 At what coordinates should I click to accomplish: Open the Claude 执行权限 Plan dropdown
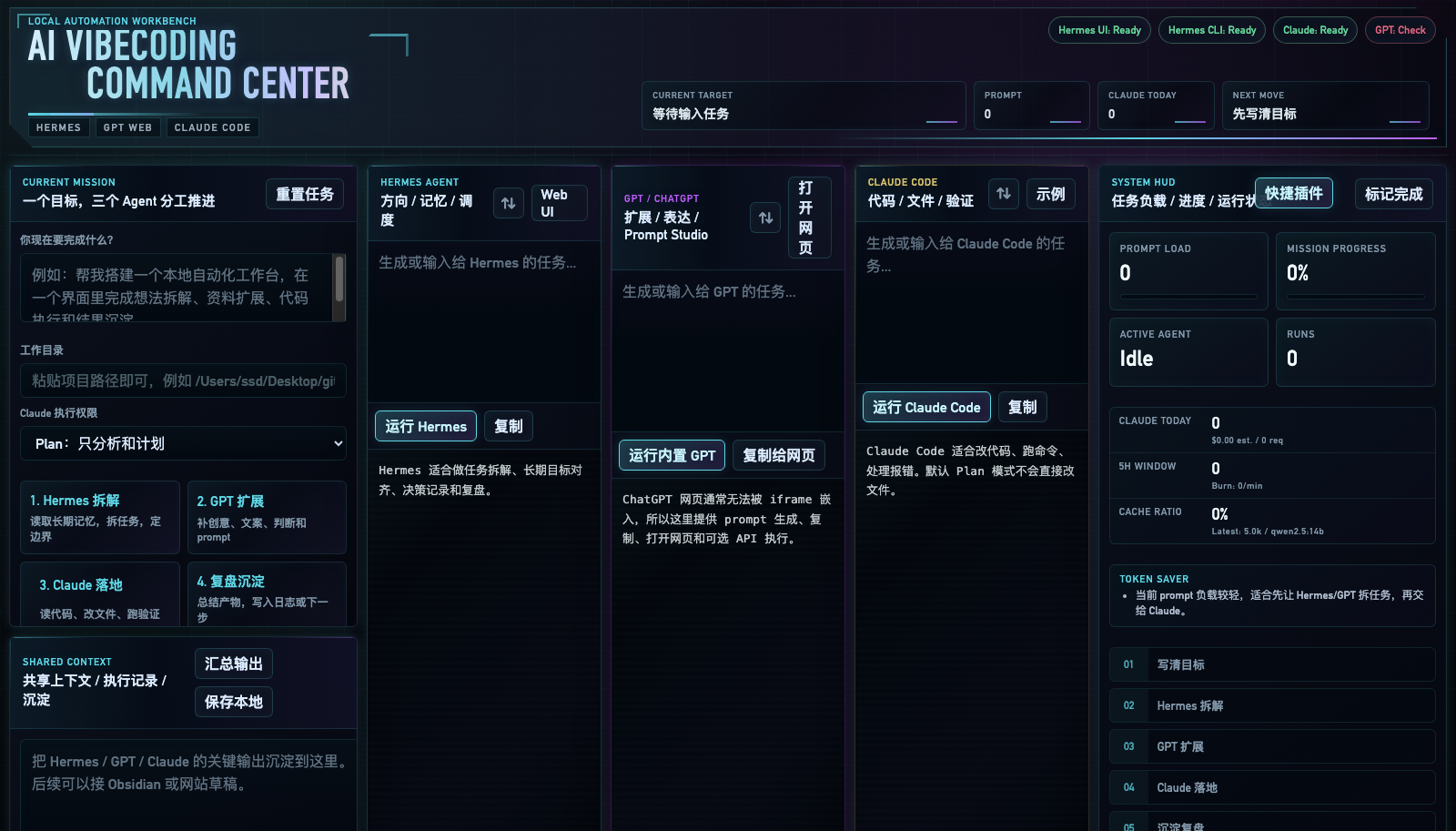(x=183, y=443)
